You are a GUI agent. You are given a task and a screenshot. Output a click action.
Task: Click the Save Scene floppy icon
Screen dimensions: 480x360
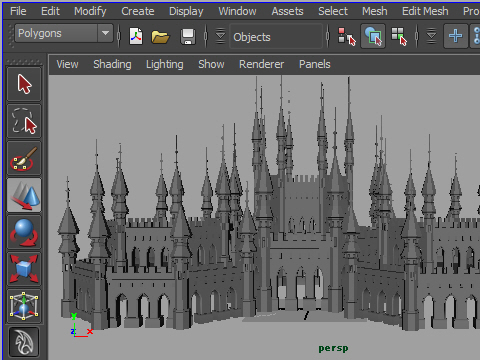188,36
